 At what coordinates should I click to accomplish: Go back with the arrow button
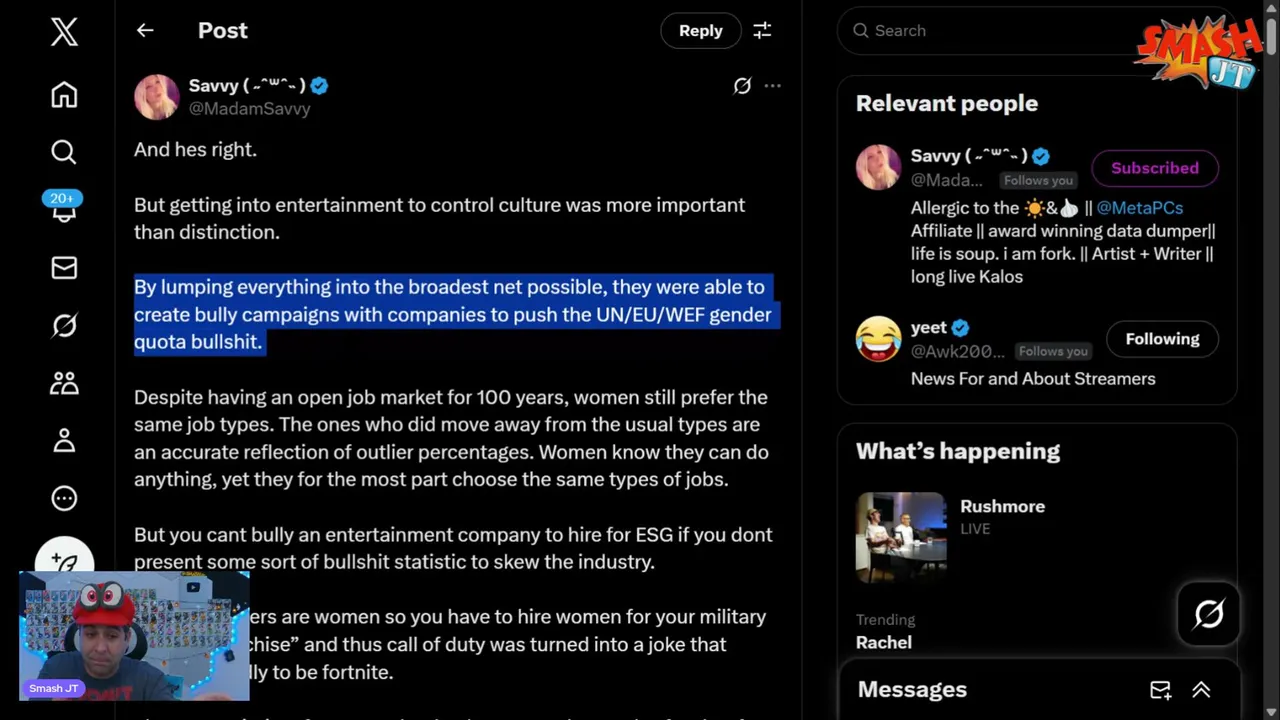(x=145, y=31)
